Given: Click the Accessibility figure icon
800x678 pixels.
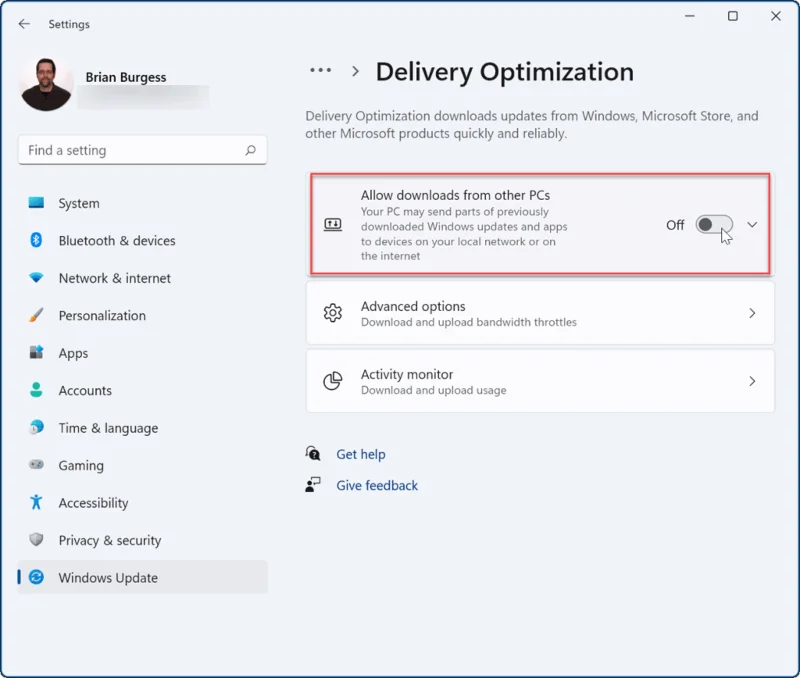Looking at the screenshot, I should (36, 502).
